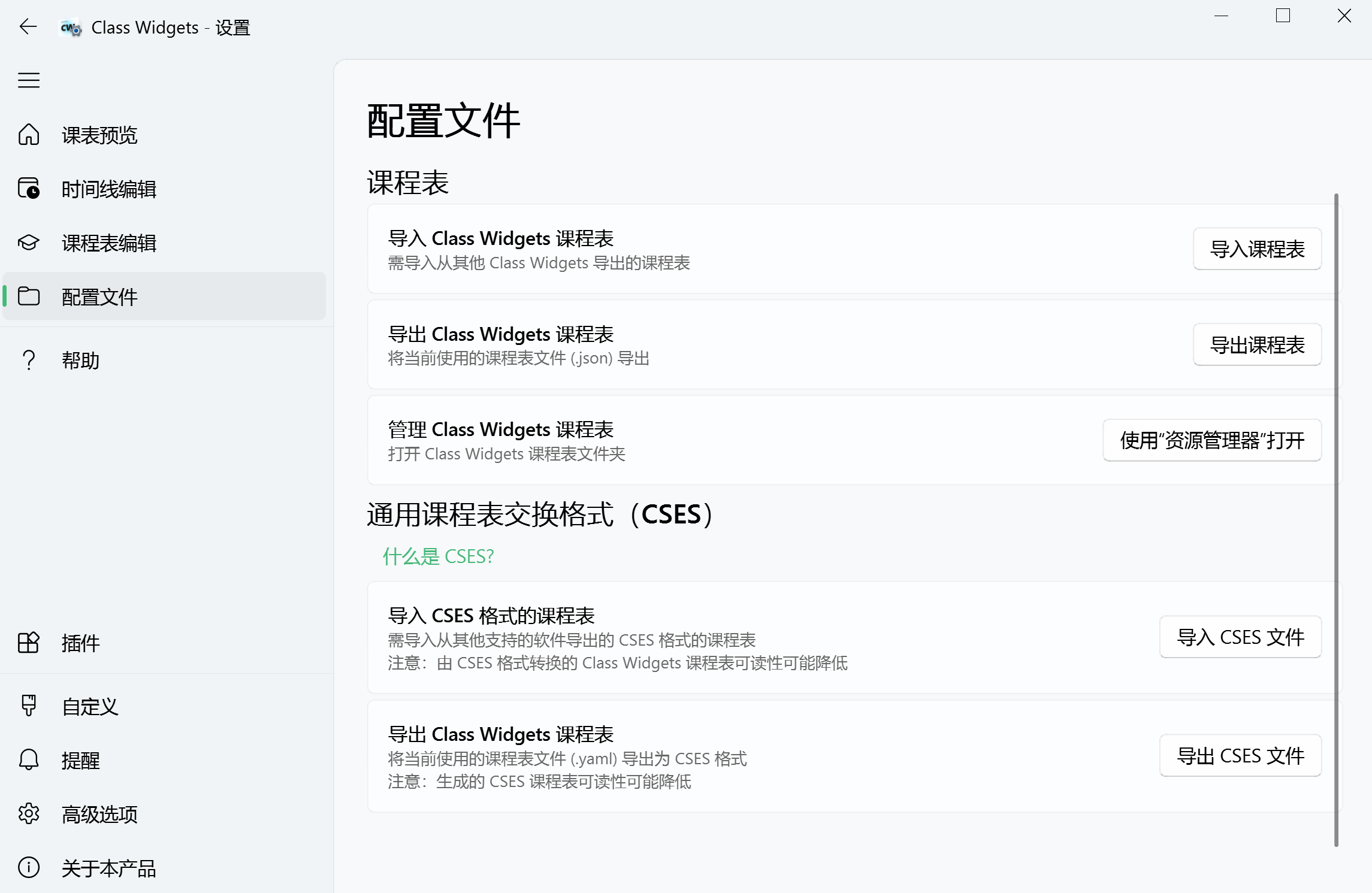Click the 课程表 section heading

[408, 183]
